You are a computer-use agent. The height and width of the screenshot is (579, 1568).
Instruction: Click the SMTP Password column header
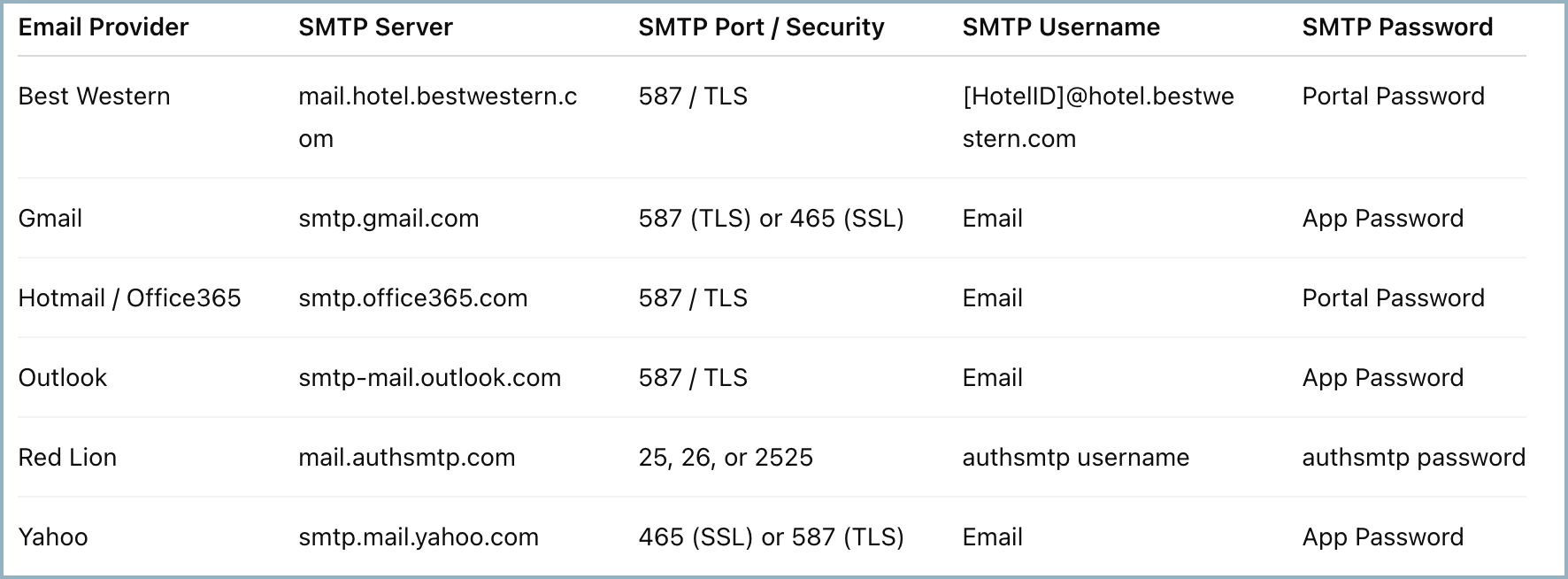[1397, 27]
